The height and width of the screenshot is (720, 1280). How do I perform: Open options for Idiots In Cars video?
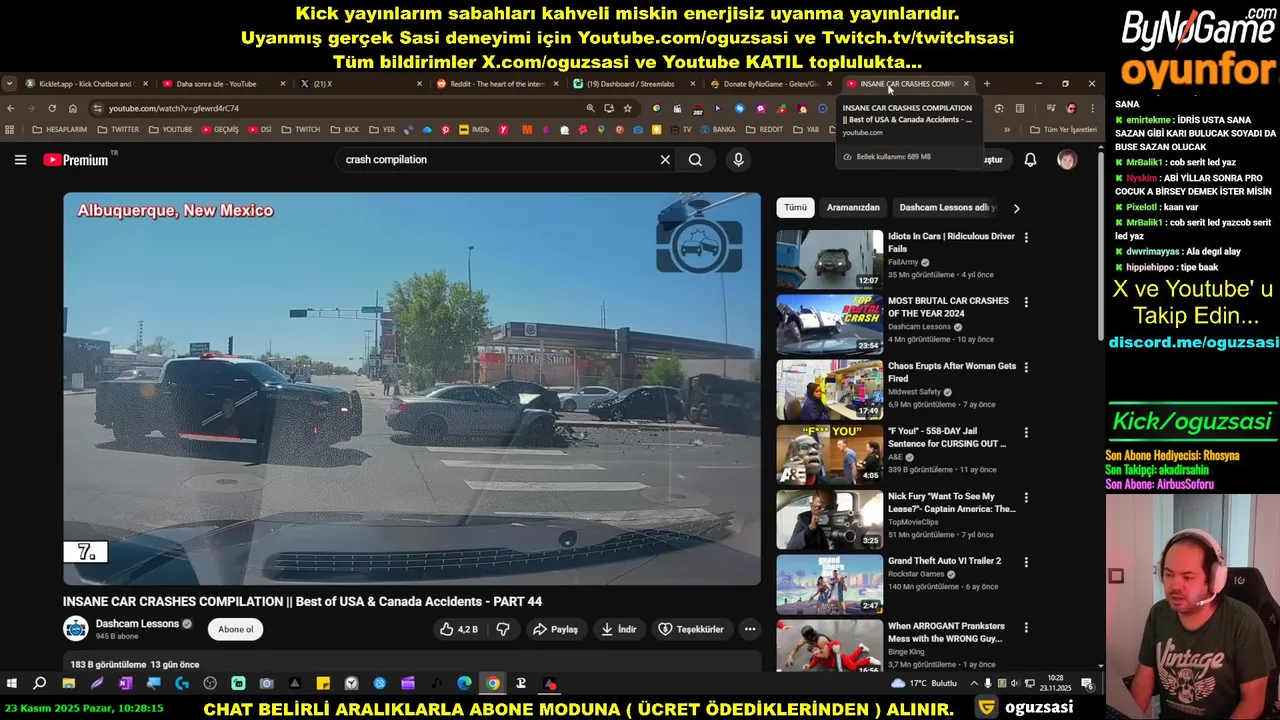1026,238
